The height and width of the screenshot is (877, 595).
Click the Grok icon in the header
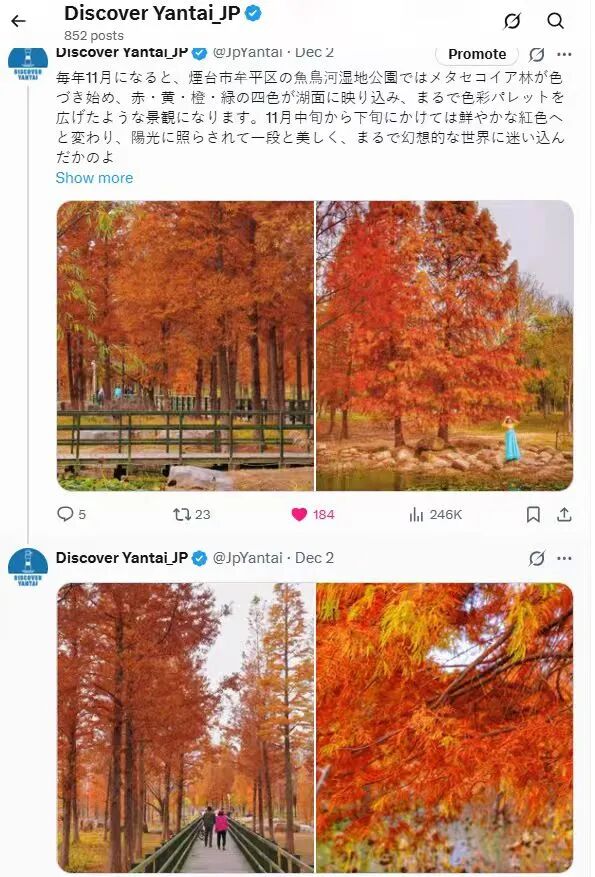[512, 21]
